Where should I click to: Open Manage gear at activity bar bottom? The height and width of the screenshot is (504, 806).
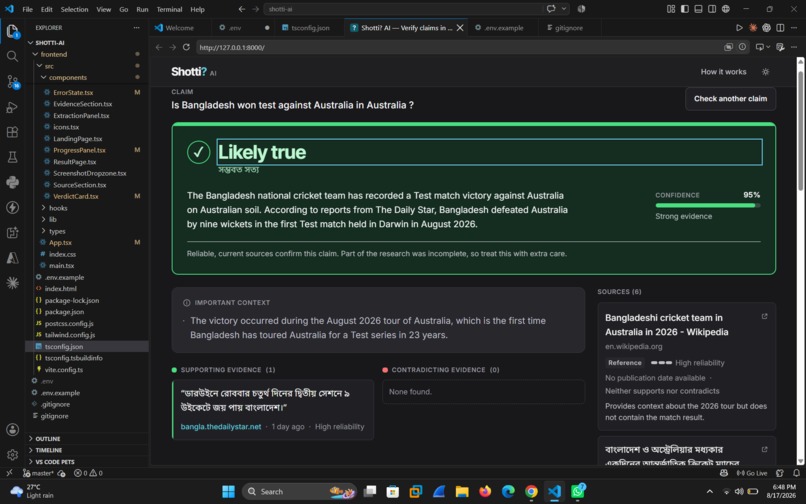(x=13, y=455)
